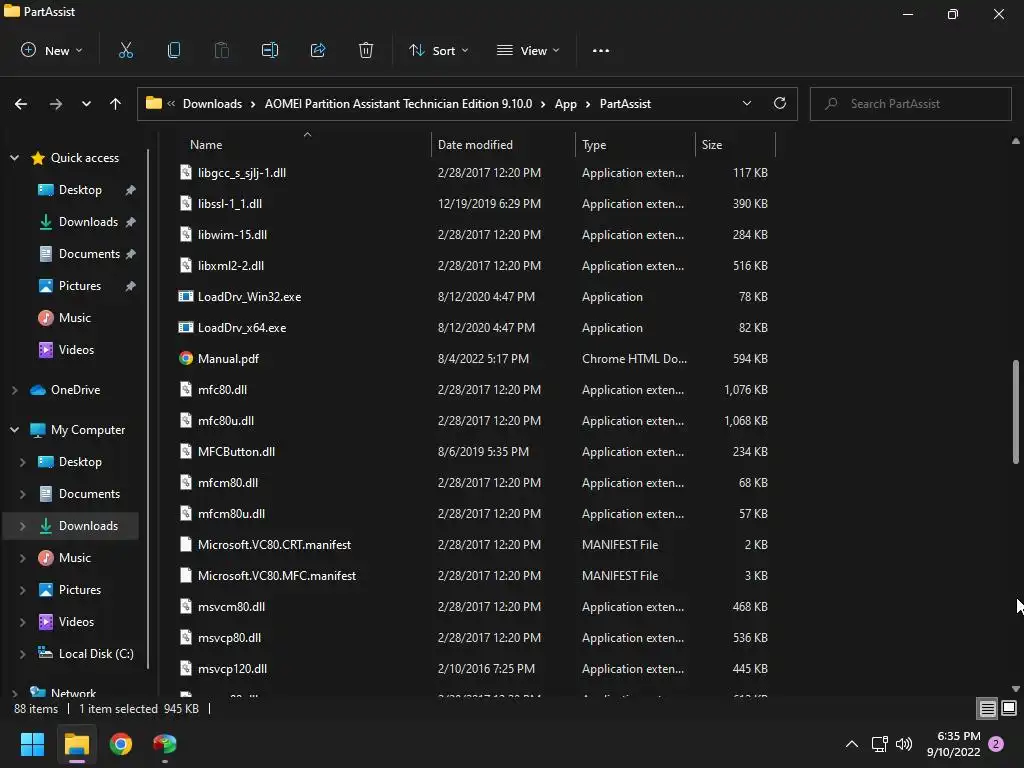Click the Share icon in toolbar
Image resolution: width=1024 pixels, height=768 pixels.
coord(318,50)
